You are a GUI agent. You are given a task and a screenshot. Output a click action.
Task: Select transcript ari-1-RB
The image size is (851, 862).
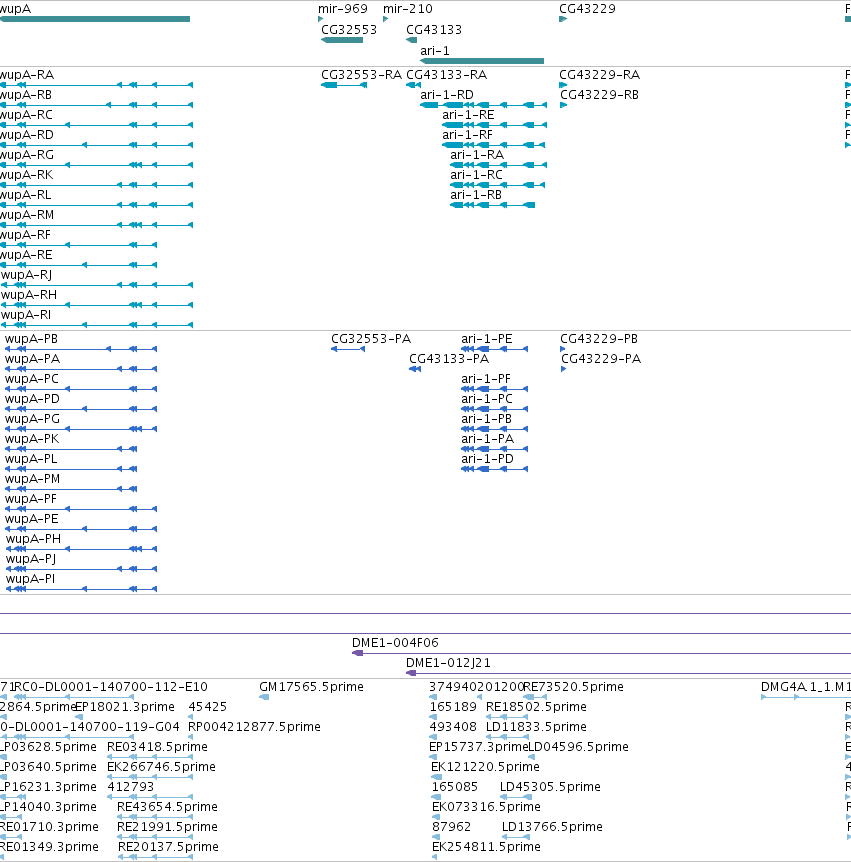click(493, 205)
